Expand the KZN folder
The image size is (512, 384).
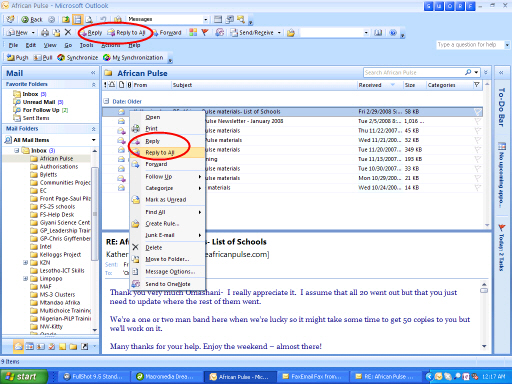pyautogui.click(x=25, y=263)
